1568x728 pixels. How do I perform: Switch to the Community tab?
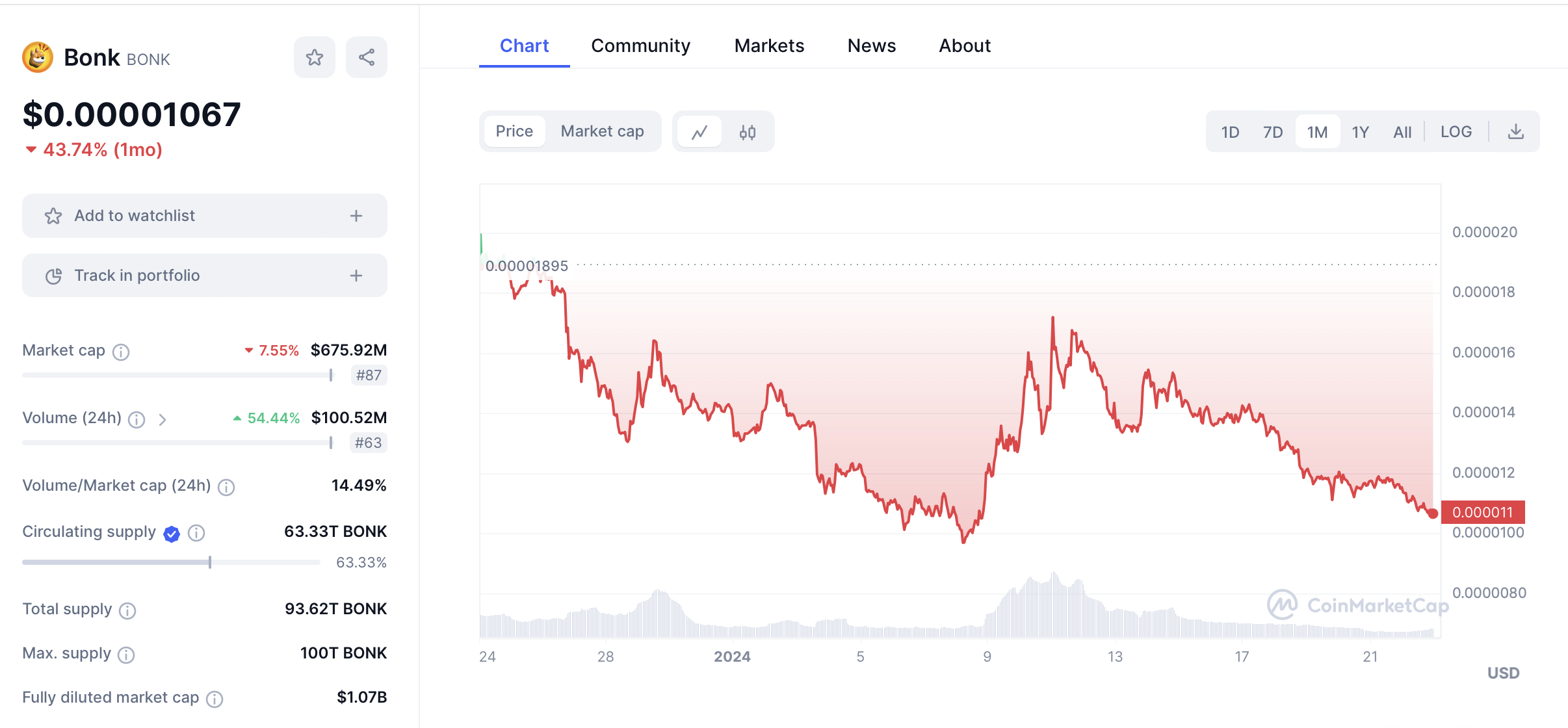(640, 45)
